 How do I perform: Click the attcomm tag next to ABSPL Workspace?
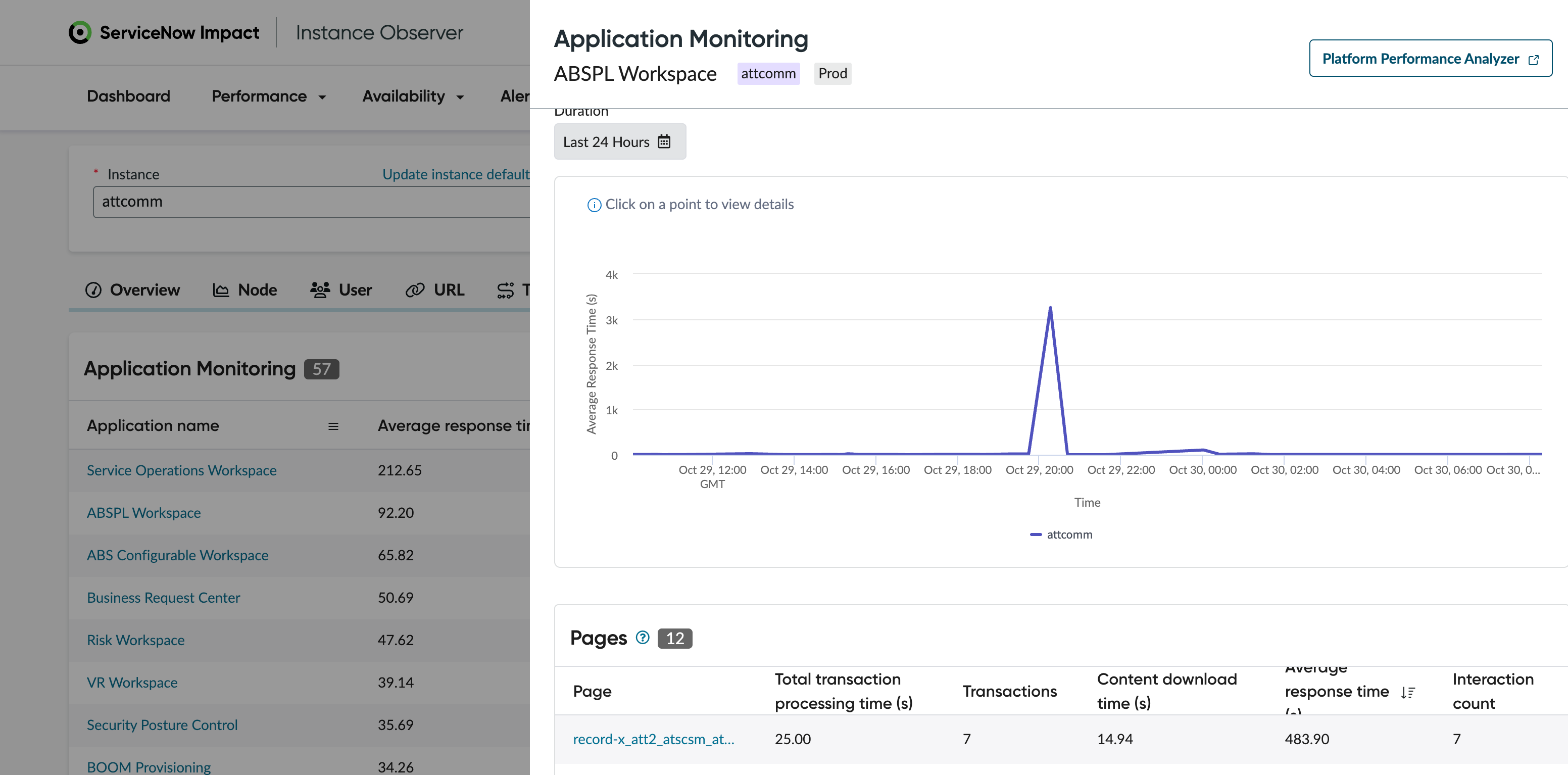coord(768,74)
